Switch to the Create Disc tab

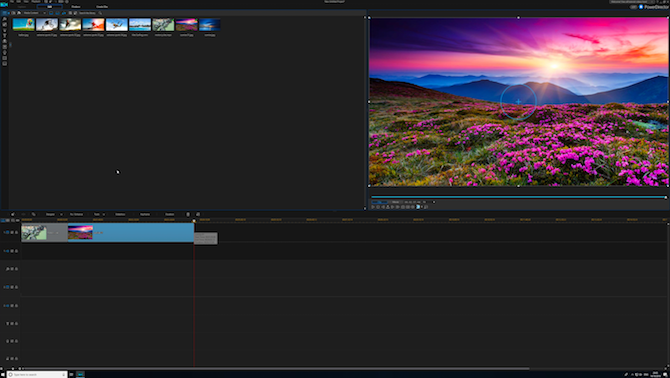(102, 7)
